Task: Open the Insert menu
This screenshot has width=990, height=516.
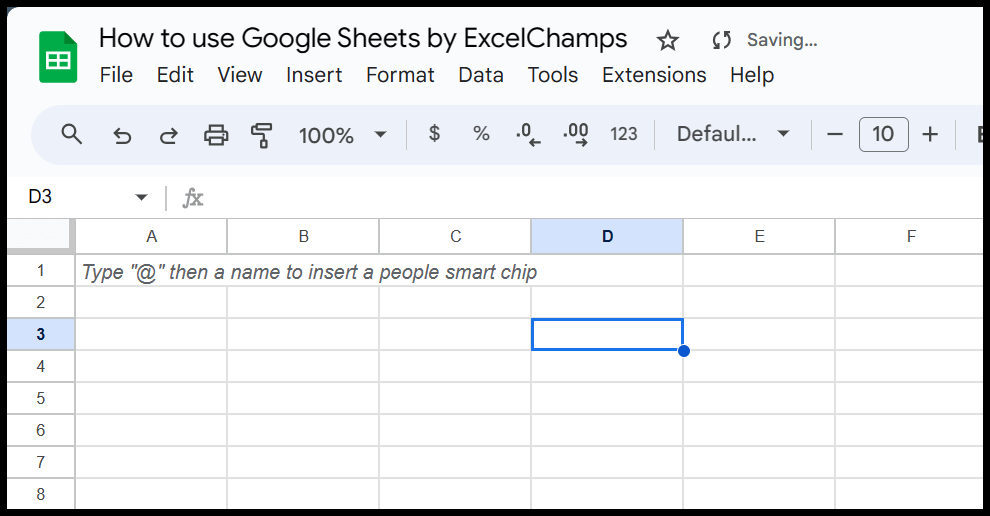Action: pos(314,75)
